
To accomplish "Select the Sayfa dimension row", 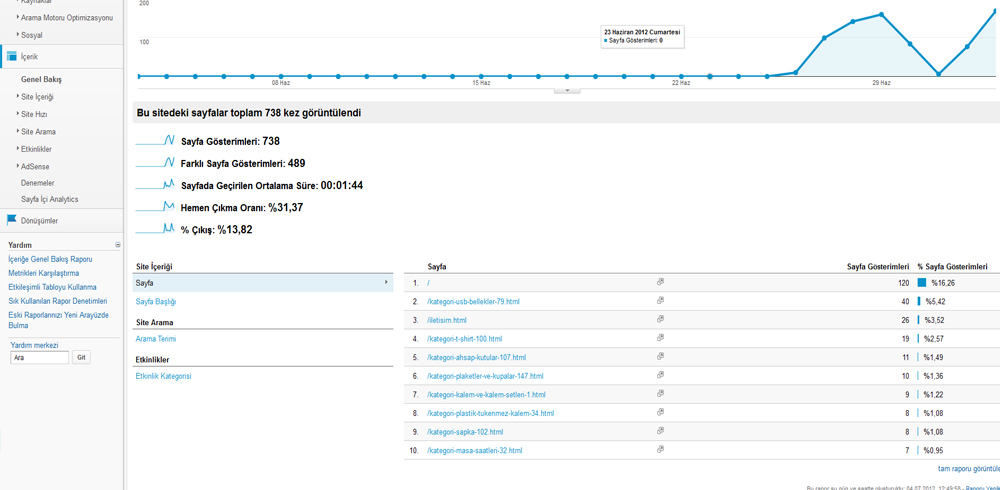I will 263,282.
